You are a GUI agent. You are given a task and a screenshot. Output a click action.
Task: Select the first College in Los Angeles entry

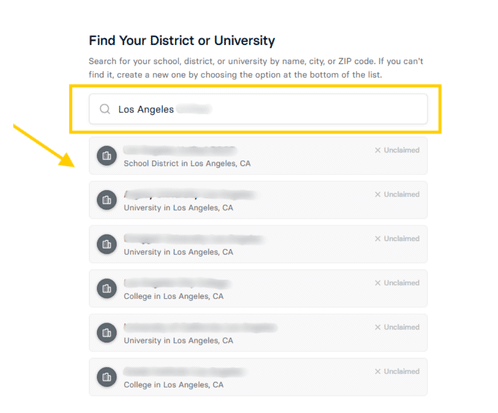point(258,289)
